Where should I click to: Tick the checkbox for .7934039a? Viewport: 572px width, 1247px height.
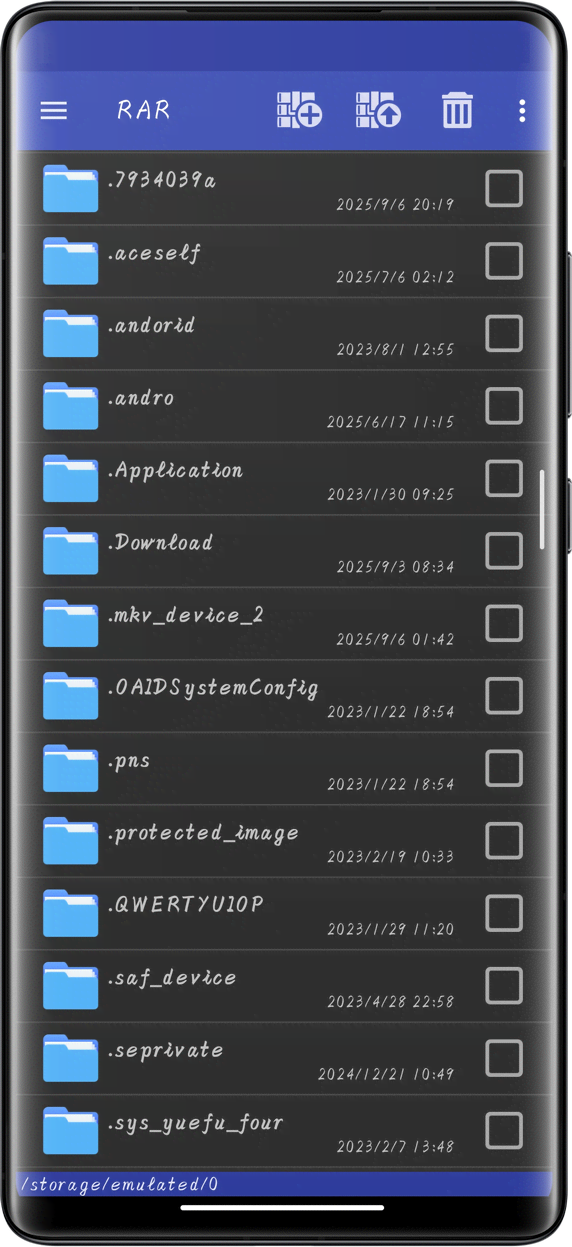coord(504,188)
